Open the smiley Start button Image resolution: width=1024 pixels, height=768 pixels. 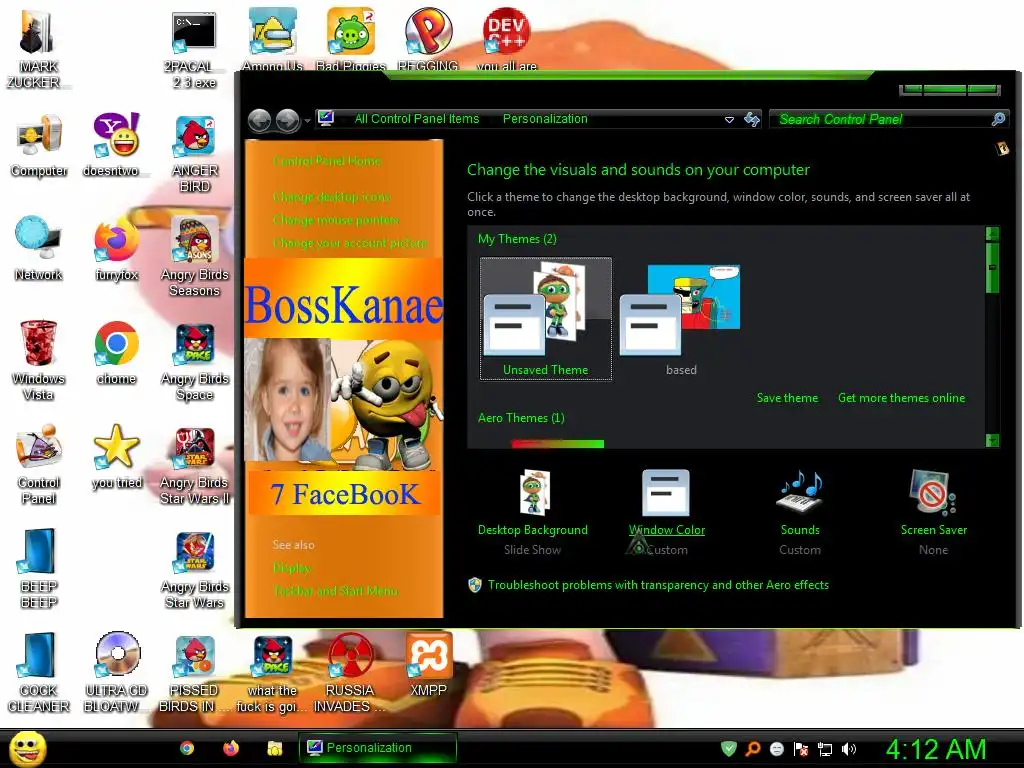click(x=28, y=748)
